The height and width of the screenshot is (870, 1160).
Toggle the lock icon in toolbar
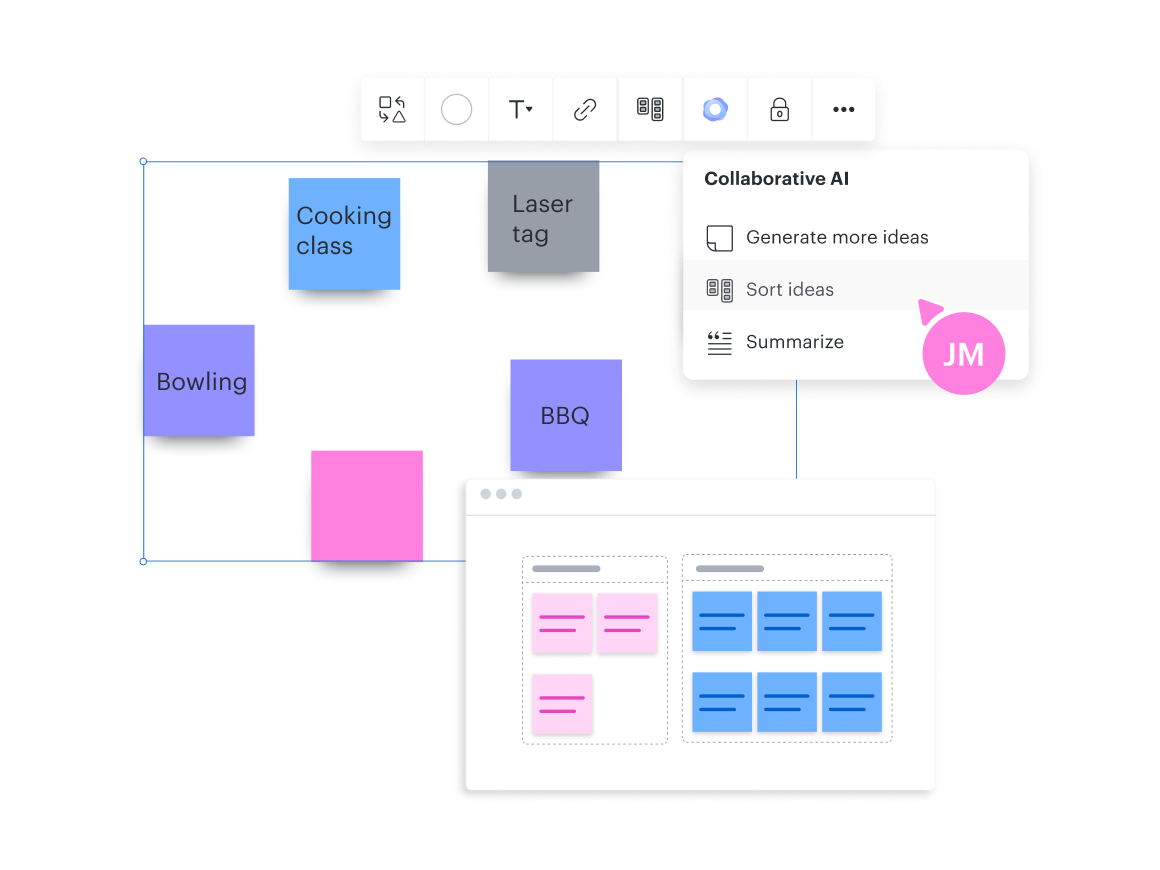(x=779, y=110)
